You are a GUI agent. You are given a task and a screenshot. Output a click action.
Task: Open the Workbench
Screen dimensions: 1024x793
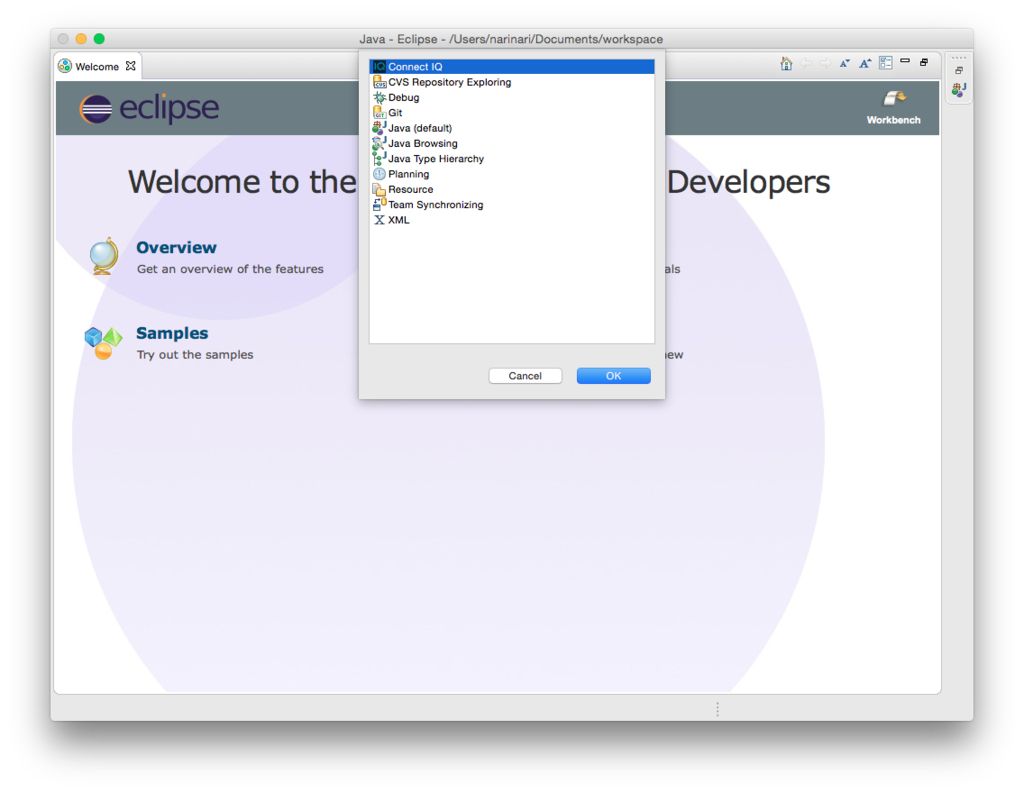(x=893, y=107)
